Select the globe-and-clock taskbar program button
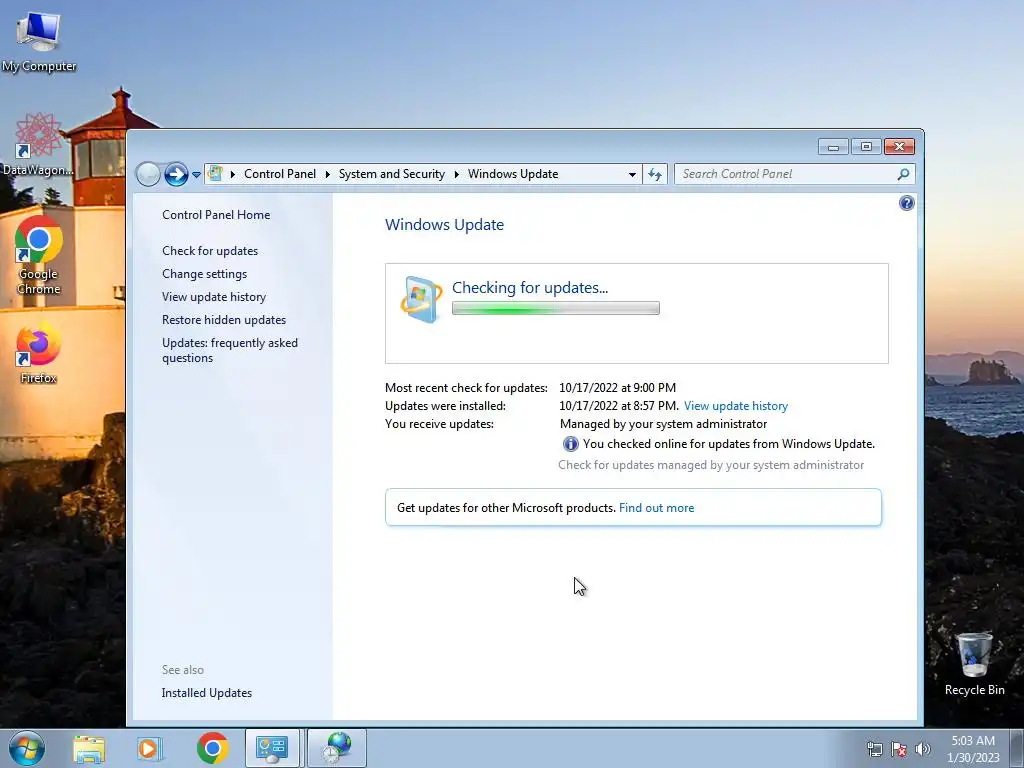The image size is (1024, 768). pyautogui.click(x=337, y=748)
